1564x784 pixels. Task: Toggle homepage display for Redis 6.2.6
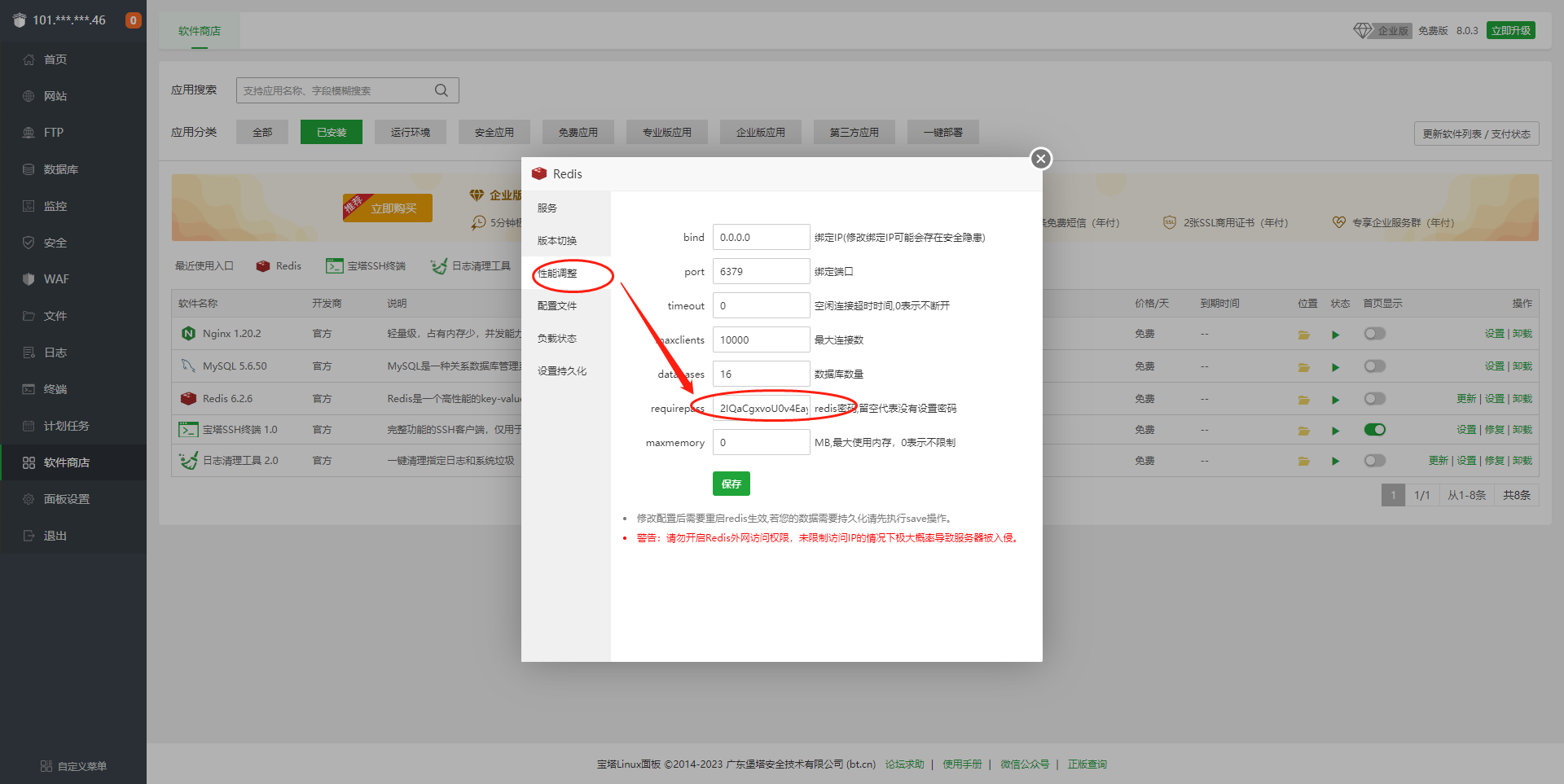[x=1374, y=399]
